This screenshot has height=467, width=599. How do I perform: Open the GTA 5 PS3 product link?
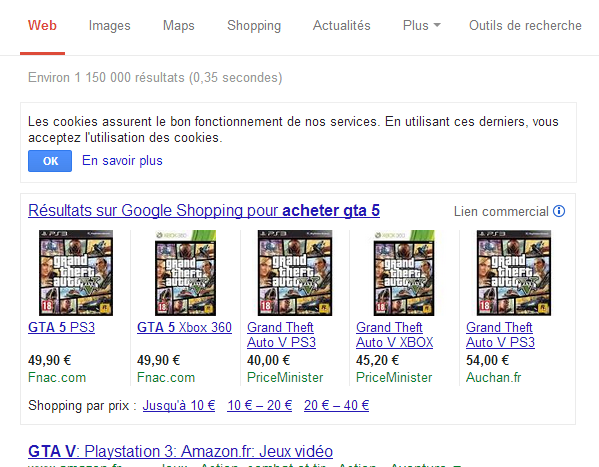click(x=62, y=328)
